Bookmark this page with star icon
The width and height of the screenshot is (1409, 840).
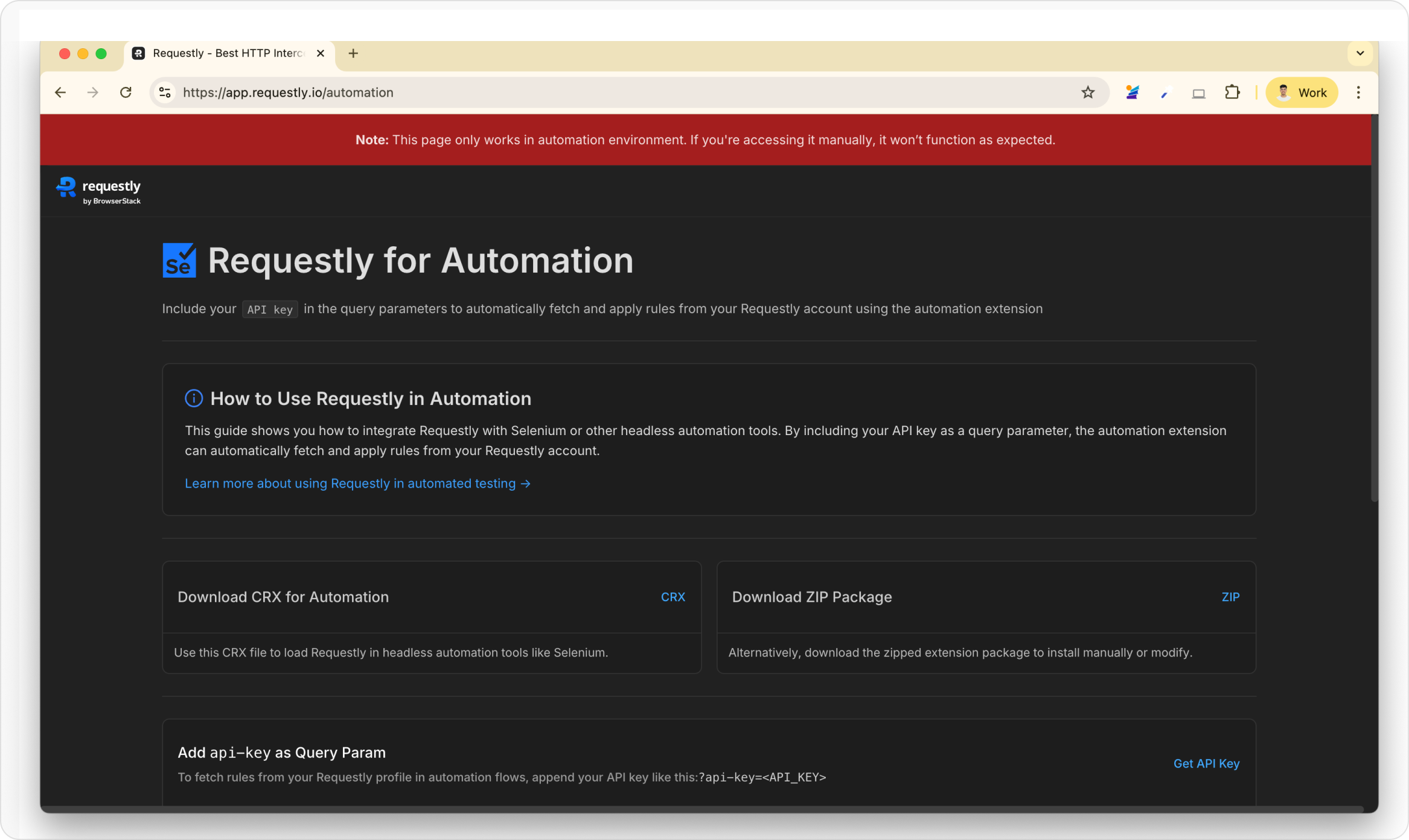[1087, 92]
